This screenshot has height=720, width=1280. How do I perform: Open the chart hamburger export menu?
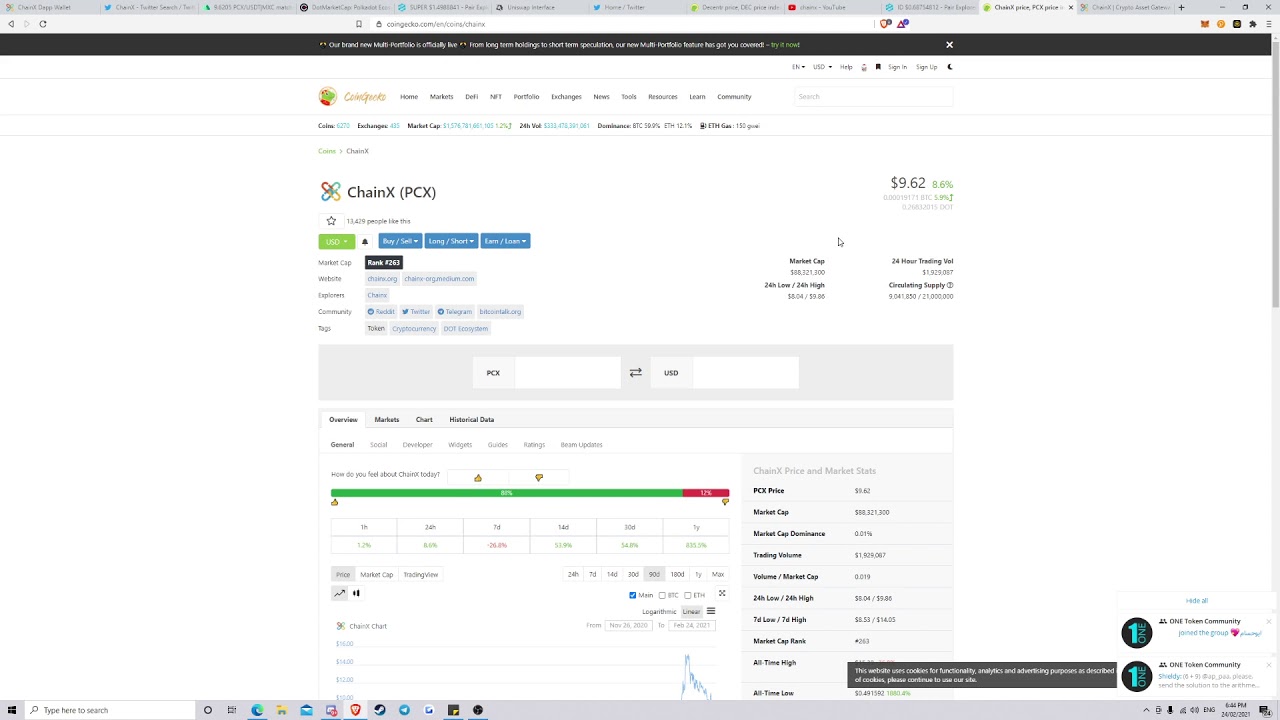pyautogui.click(x=711, y=611)
